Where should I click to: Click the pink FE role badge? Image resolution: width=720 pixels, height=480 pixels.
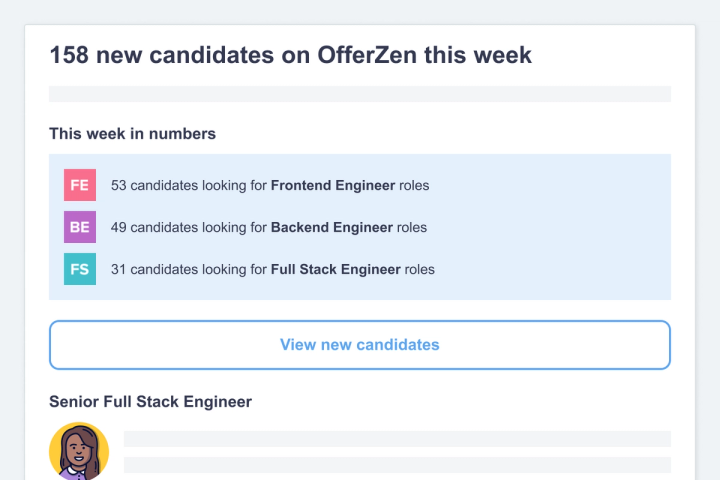tap(80, 185)
